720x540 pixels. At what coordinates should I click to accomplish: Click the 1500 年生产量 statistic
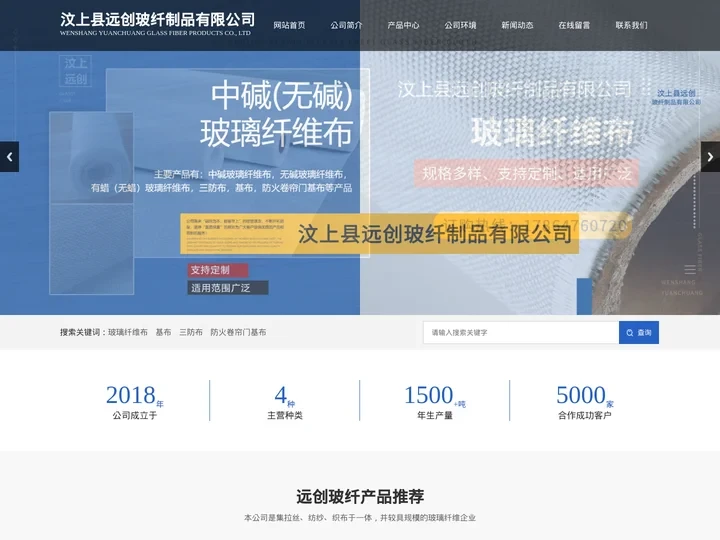[435, 402]
